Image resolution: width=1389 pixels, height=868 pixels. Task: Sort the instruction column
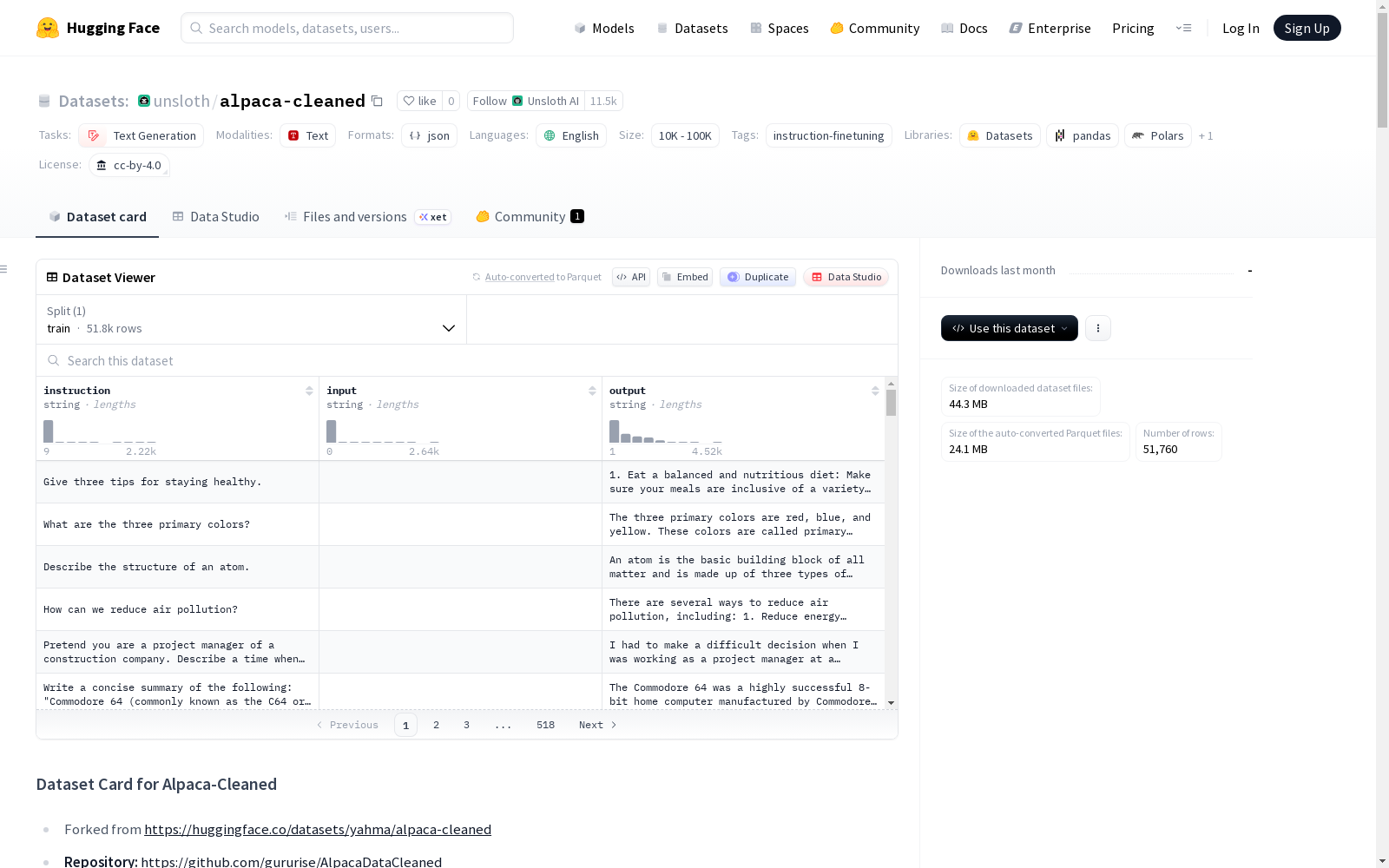(x=309, y=391)
